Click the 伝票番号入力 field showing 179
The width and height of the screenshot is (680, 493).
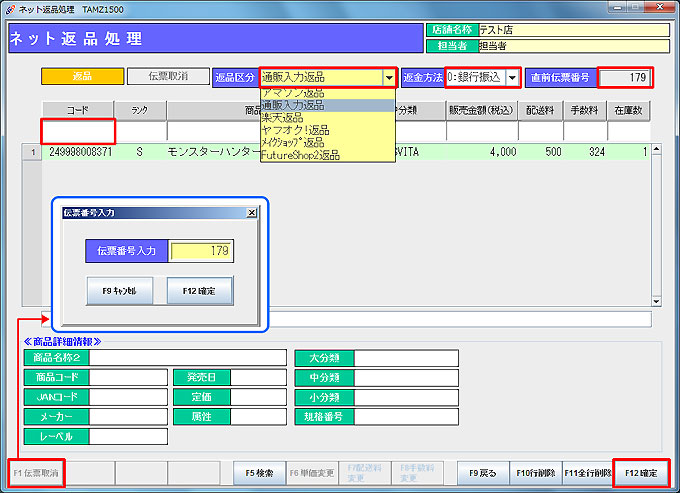point(202,251)
